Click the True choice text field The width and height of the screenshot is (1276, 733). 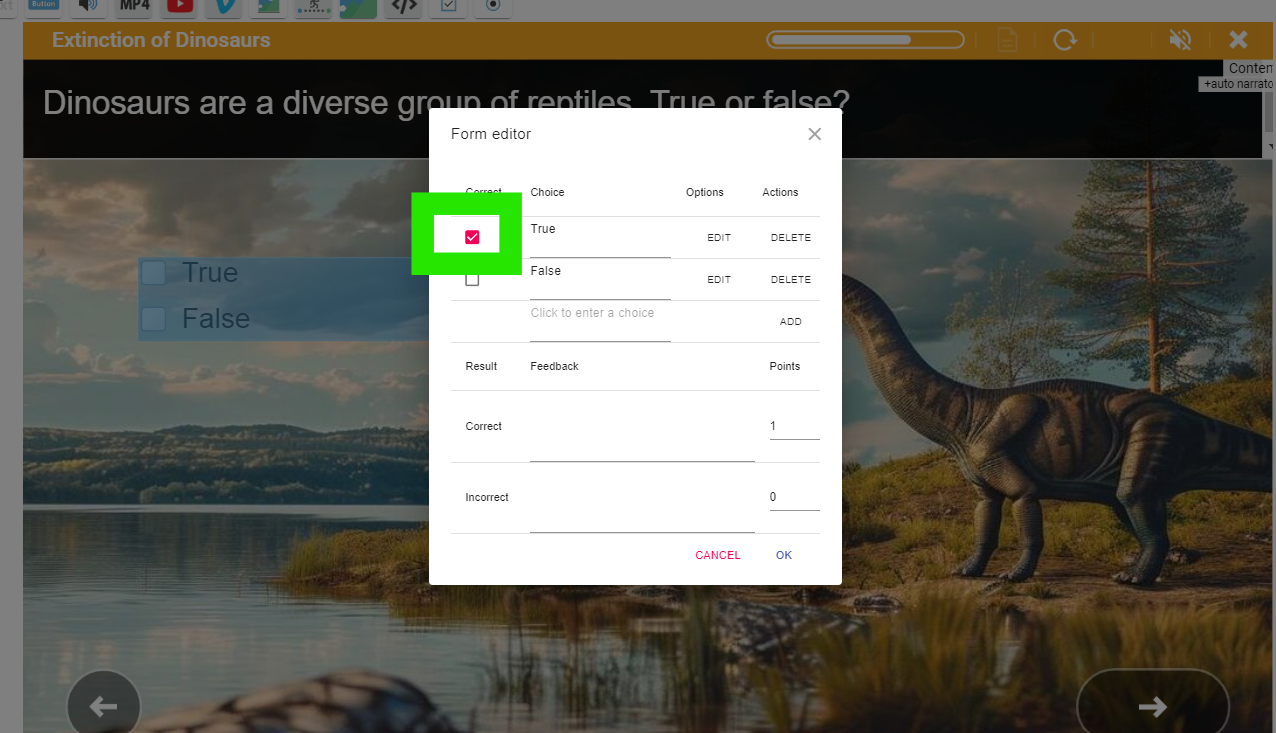pyautogui.click(x=600, y=238)
